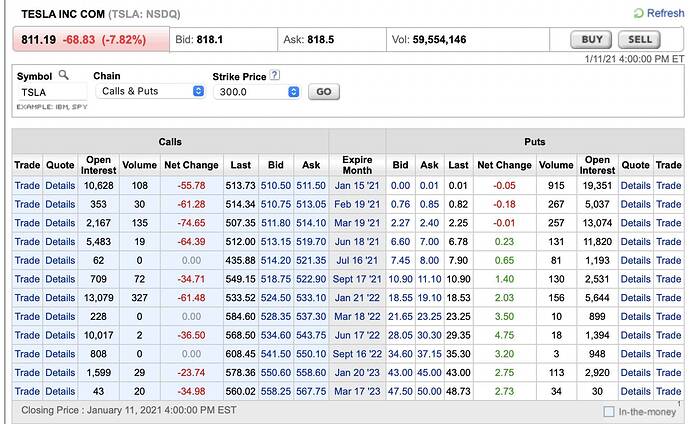Click puts Details for Mar 18 '22

[x=635, y=316]
